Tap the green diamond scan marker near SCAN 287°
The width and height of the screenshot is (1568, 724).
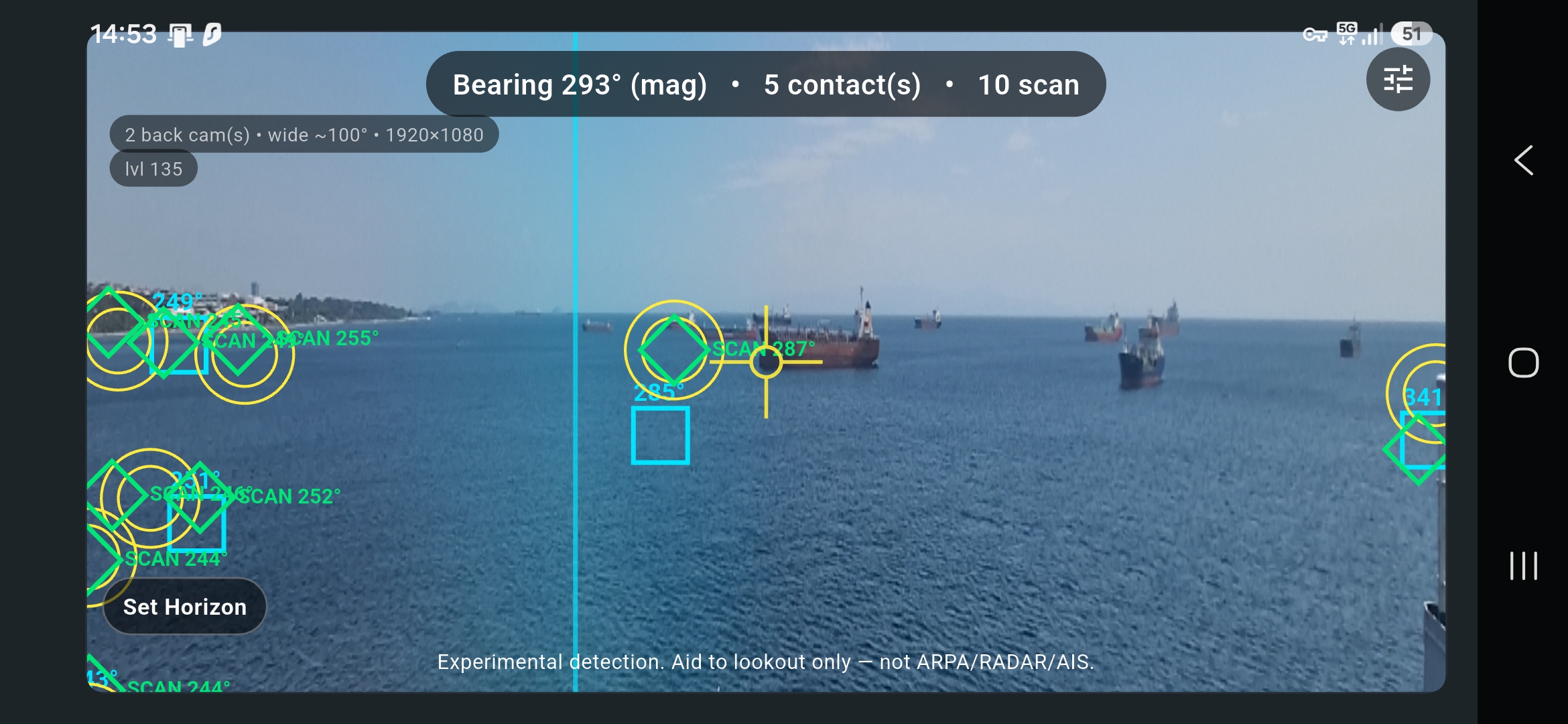pos(673,349)
